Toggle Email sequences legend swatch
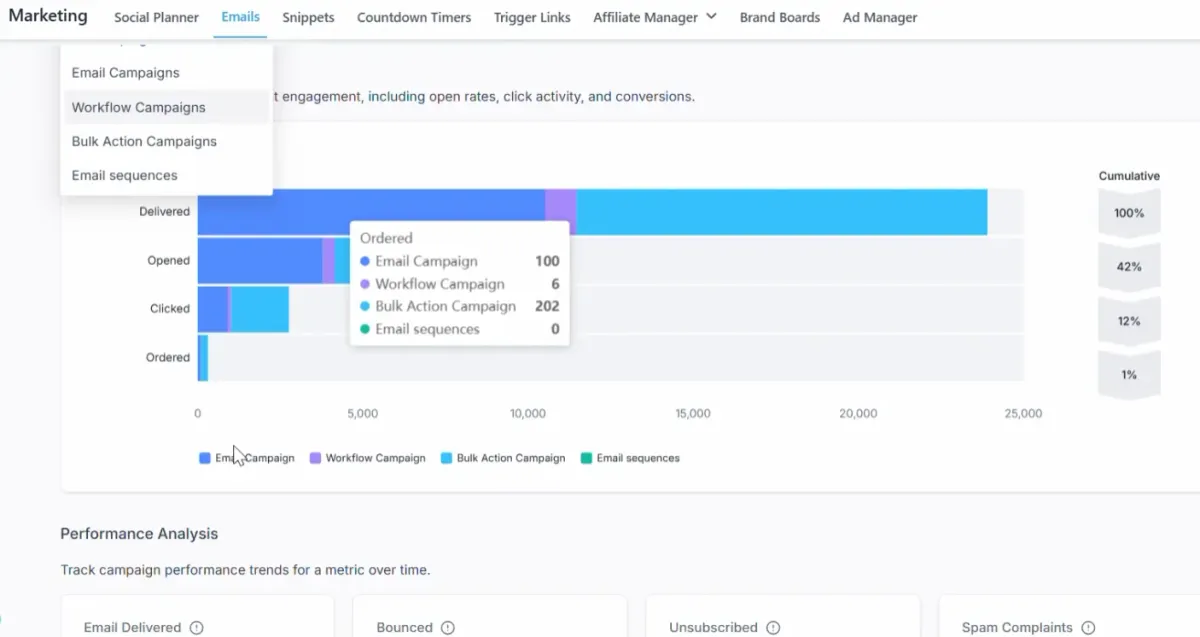The image size is (1200, 637). click(x=586, y=458)
